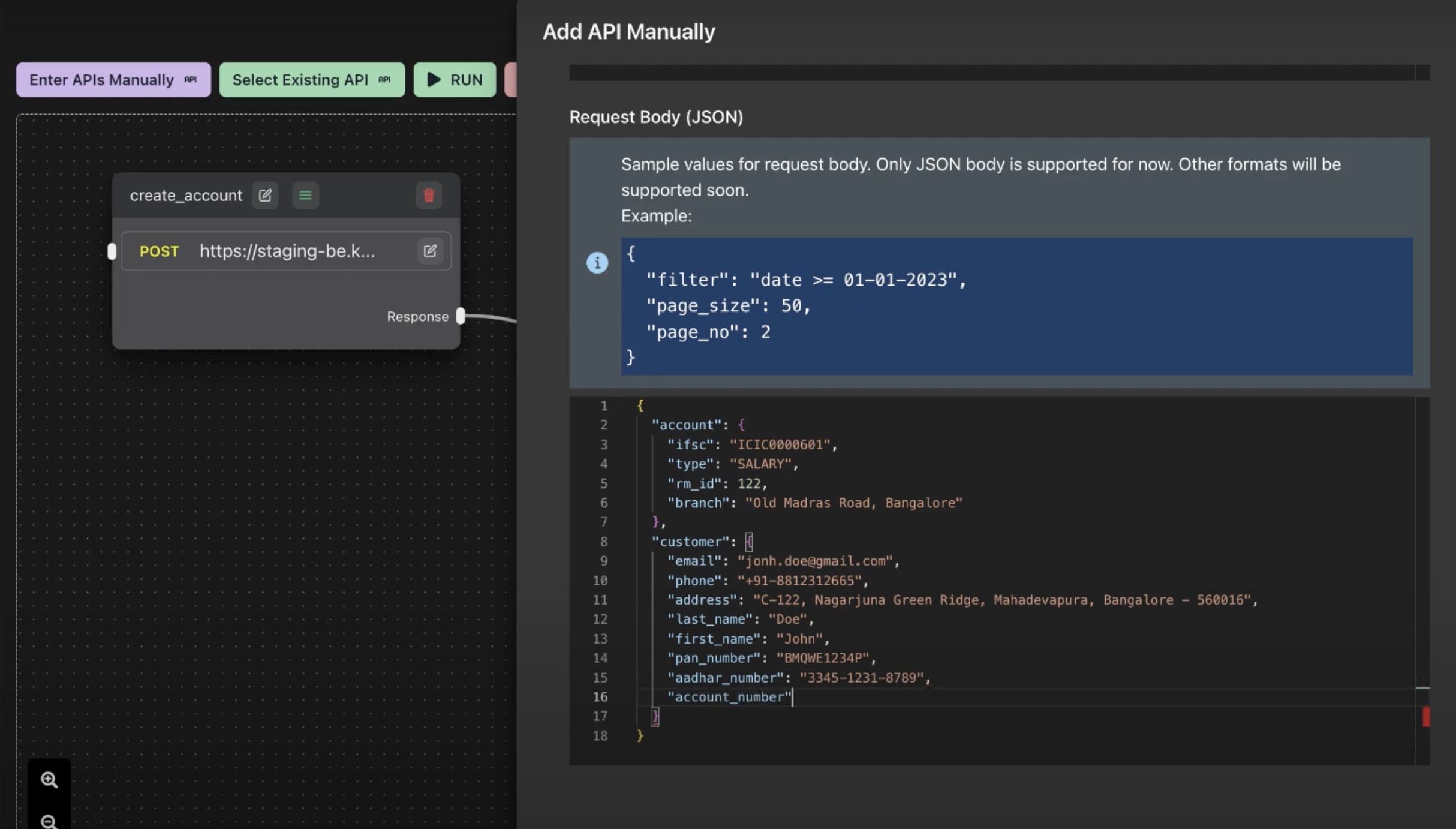The width and height of the screenshot is (1456, 829).
Task: Click the pink button right of RUN
Action: (511, 80)
